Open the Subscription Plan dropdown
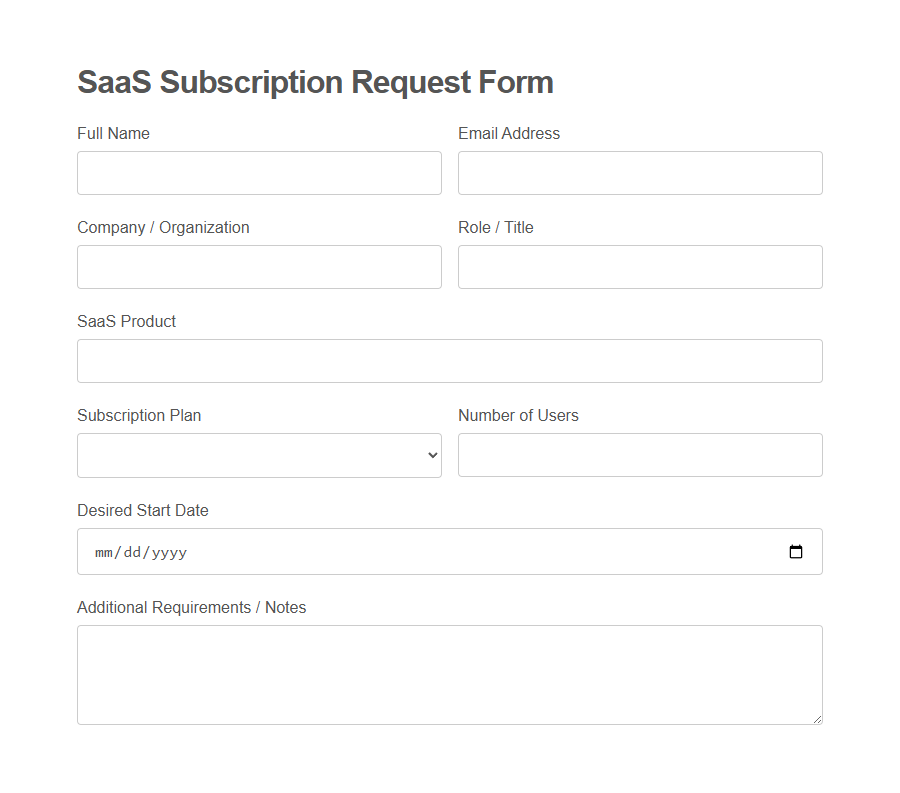900x793 pixels. pyautogui.click(x=259, y=455)
